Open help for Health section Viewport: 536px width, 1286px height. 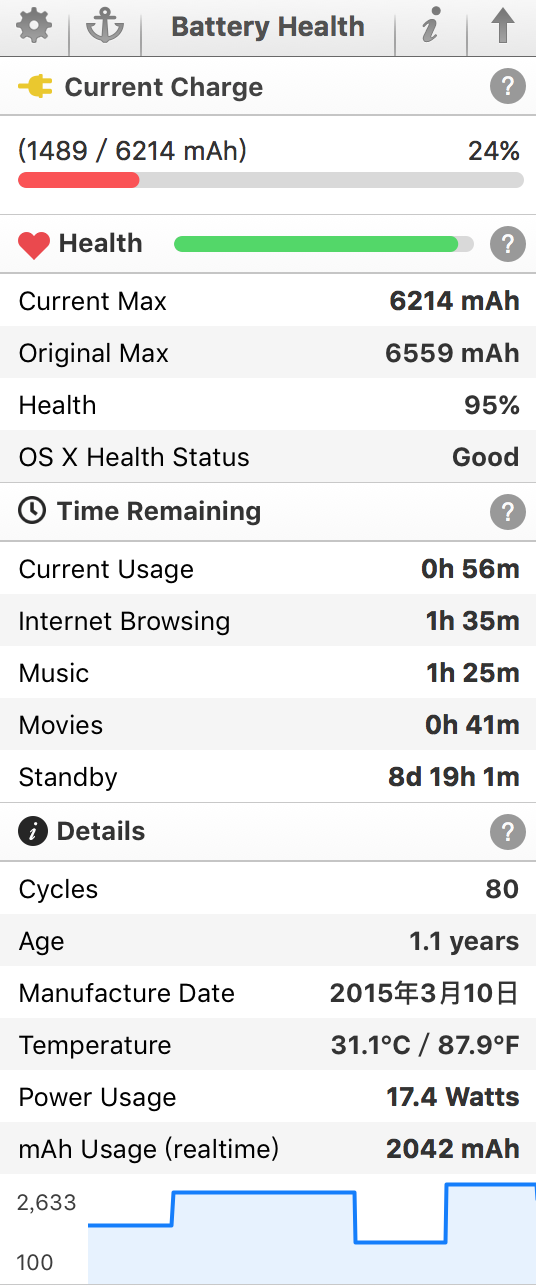point(508,243)
